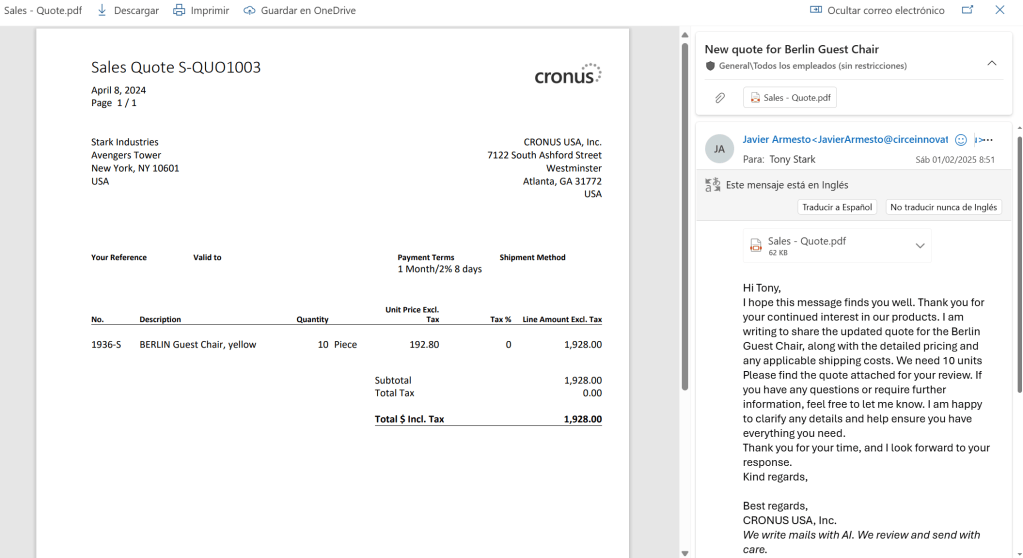The width and height of the screenshot is (1023, 558).
Task: Click the unit price 192.80
Action: coord(424,345)
